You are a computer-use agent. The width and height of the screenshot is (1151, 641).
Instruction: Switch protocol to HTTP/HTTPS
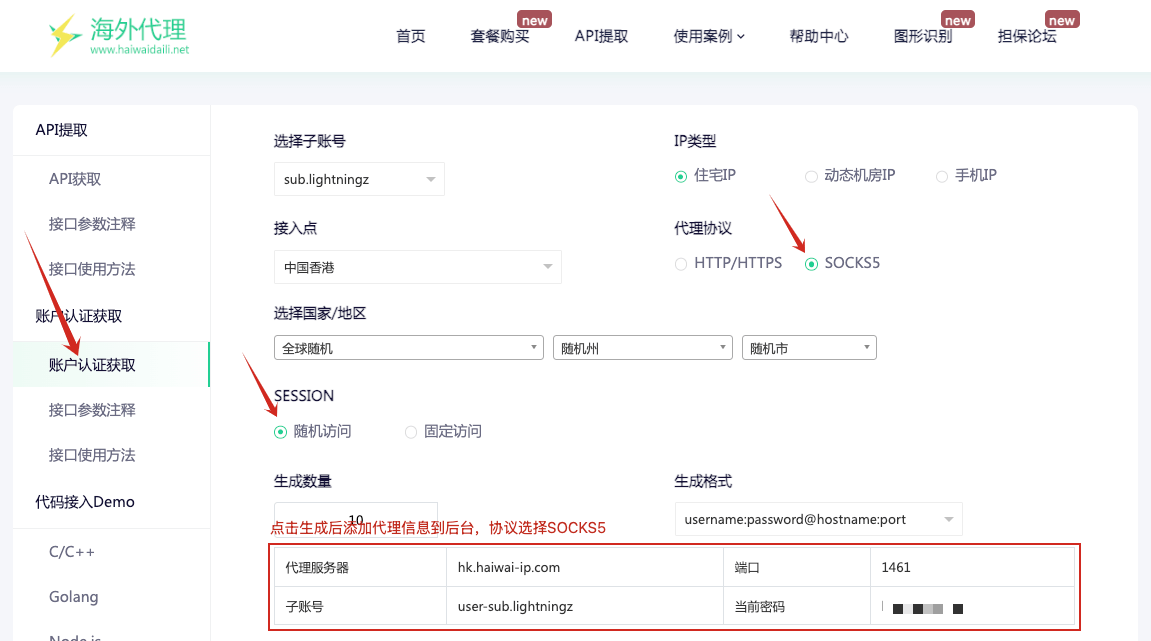[682, 264]
